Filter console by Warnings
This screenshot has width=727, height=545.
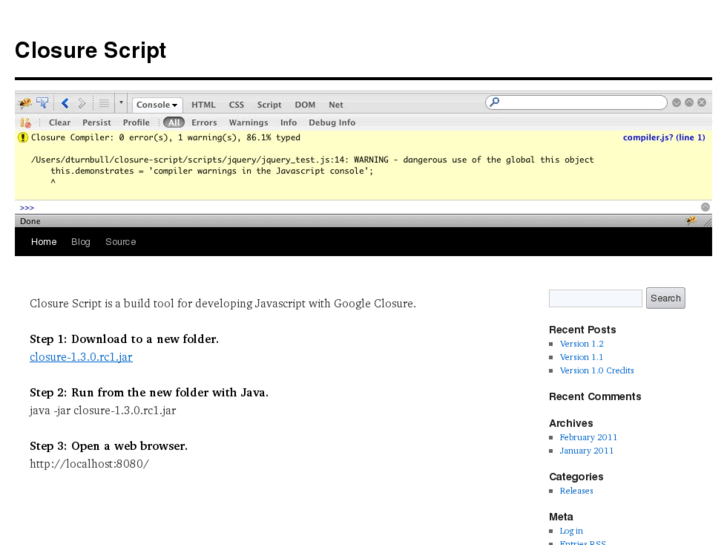click(249, 122)
